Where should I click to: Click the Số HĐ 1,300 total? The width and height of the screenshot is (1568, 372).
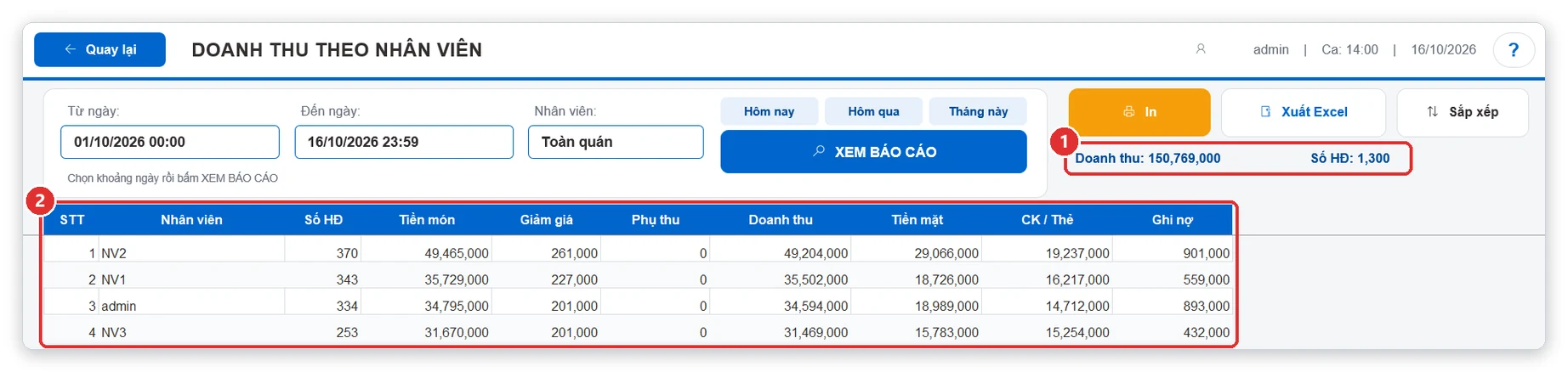pos(1349,158)
